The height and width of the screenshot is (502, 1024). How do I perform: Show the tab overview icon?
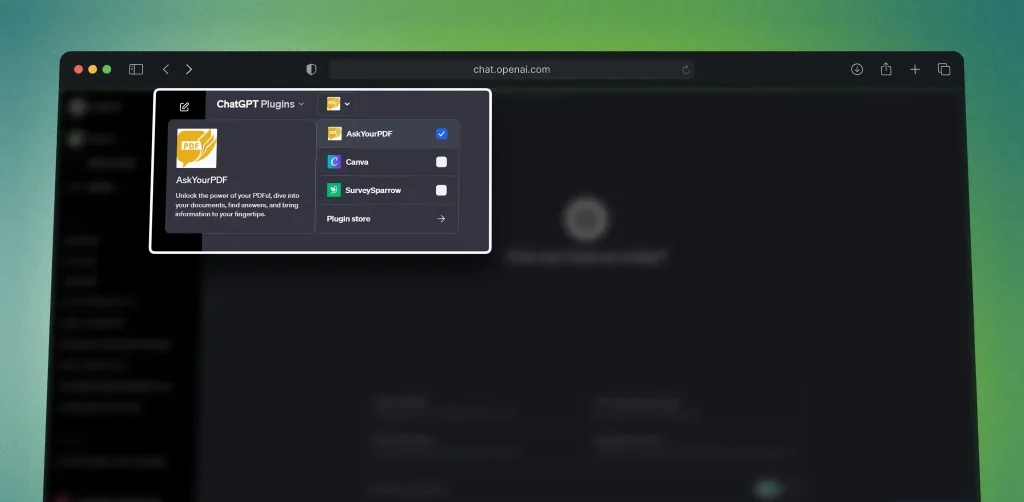point(944,69)
